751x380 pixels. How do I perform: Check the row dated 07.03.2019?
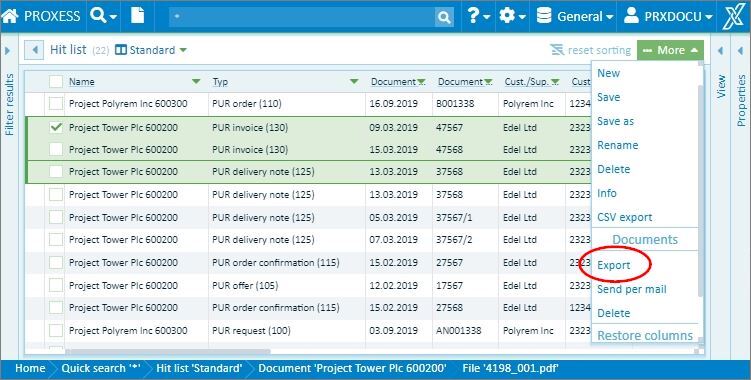click(56, 240)
